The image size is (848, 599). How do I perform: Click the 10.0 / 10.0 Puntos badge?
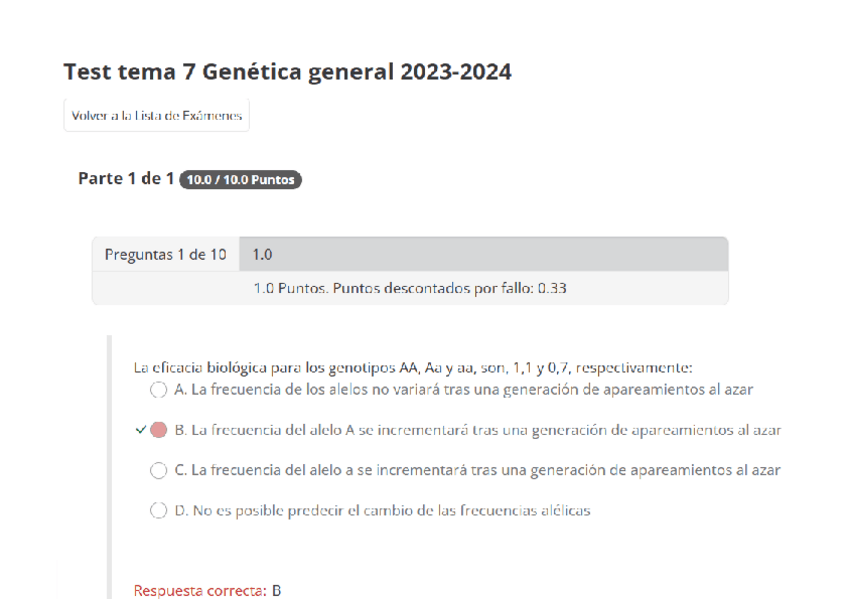pyautogui.click(x=241, y=180)
